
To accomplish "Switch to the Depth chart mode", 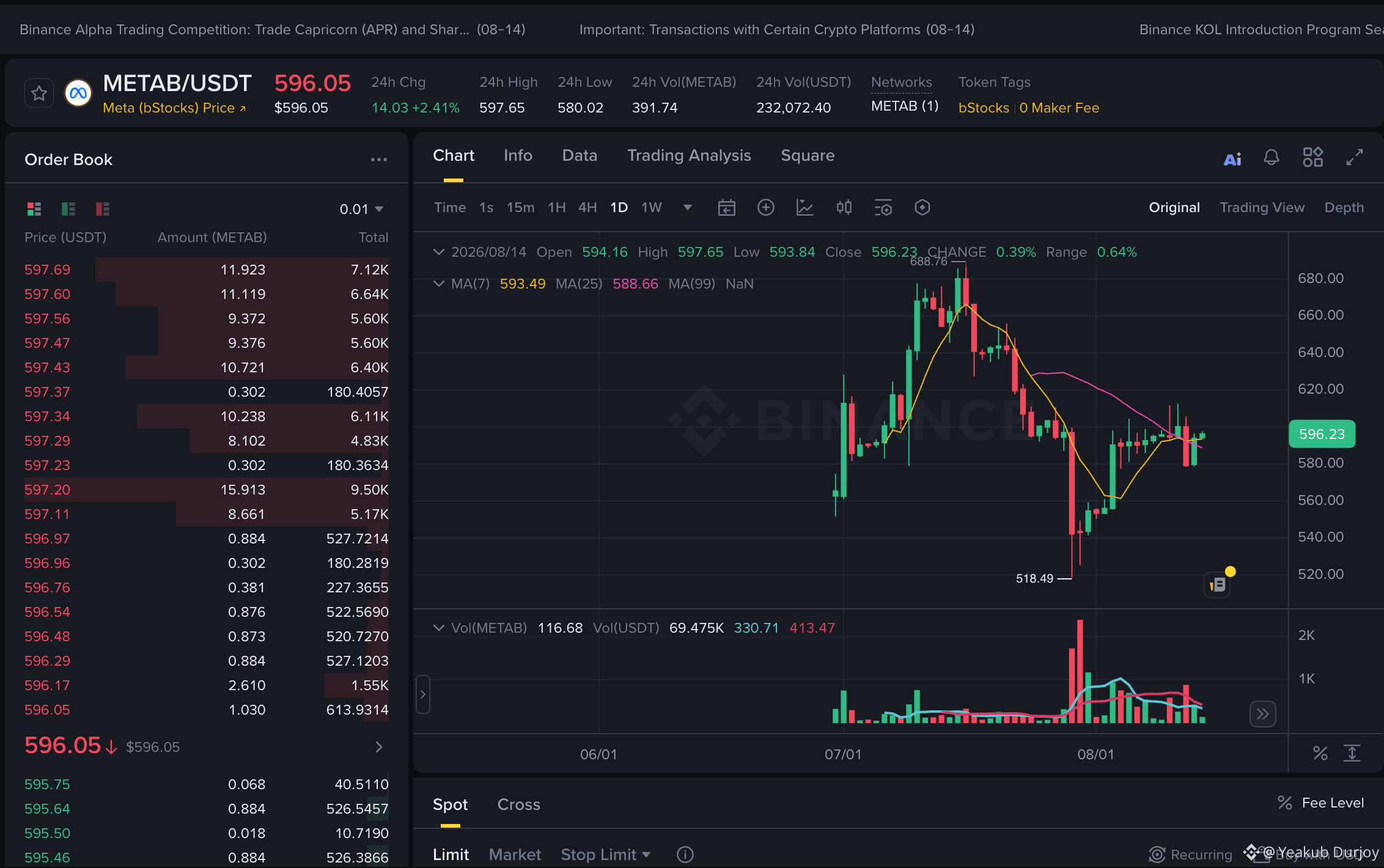I will coord(1344,208).
